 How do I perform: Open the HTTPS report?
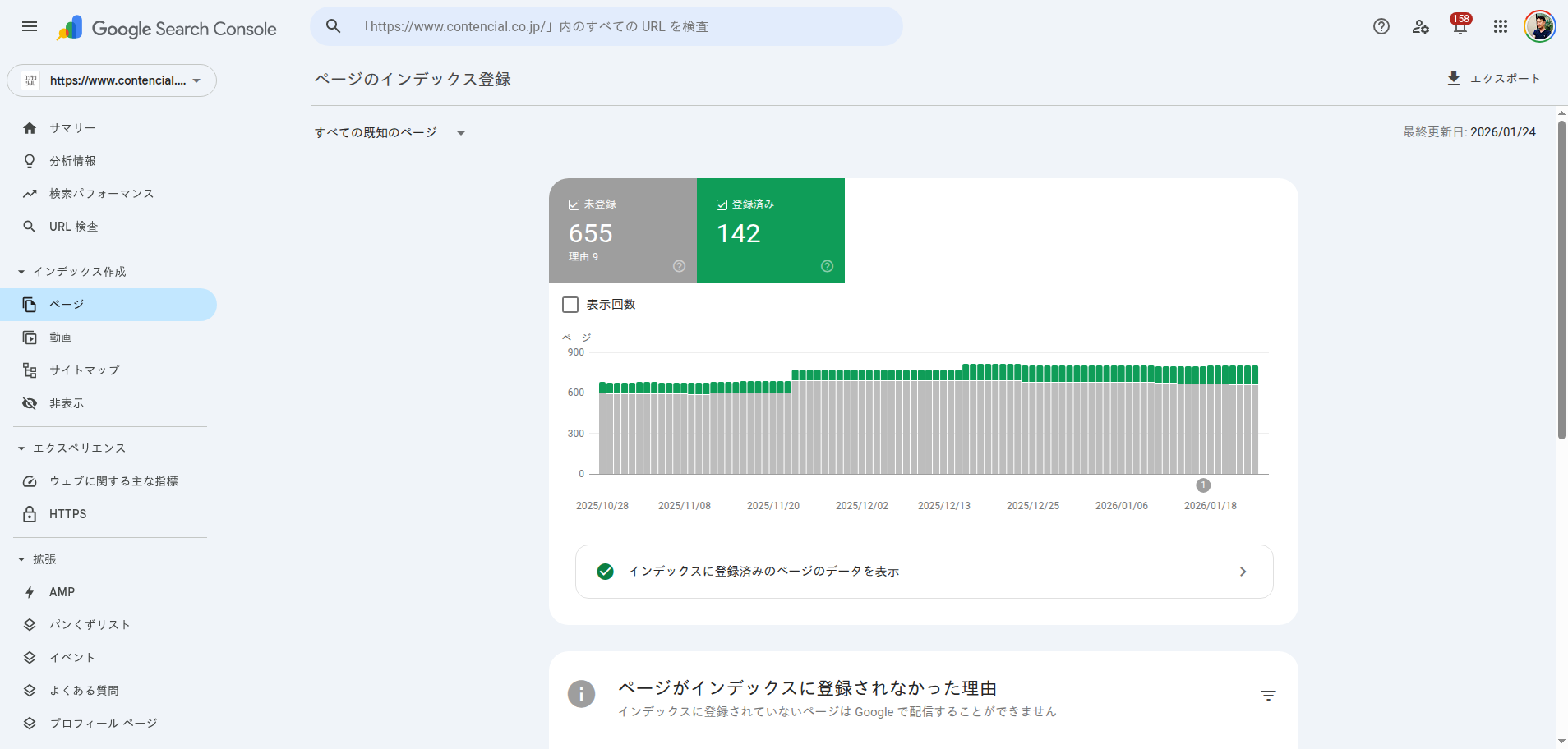pyautogui.click(x=67, y=513)
